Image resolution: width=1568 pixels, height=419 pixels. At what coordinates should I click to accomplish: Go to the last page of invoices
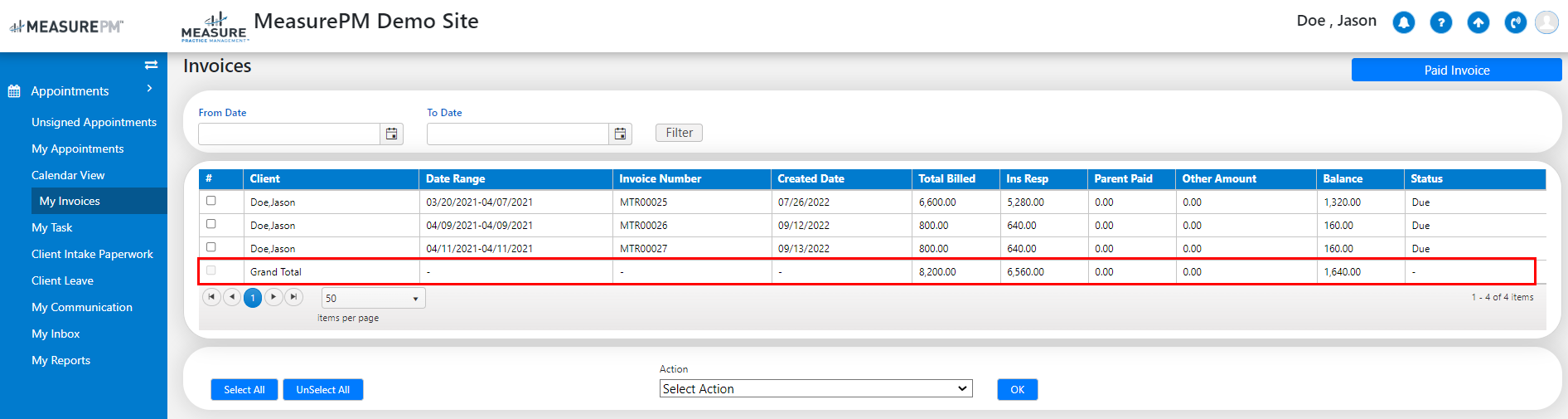[294, 297]
